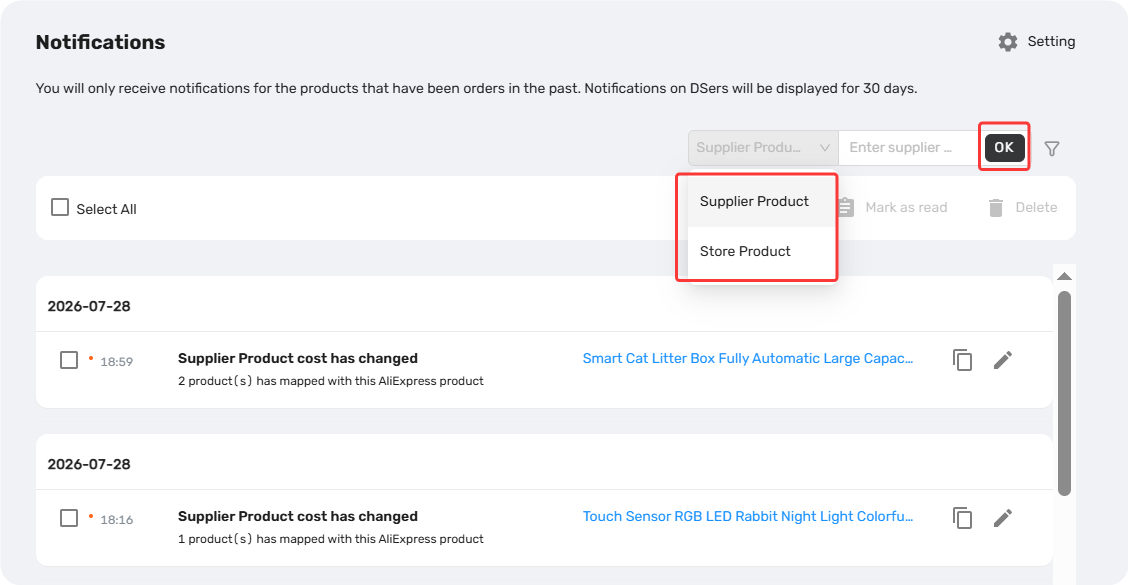Check the 18:59 notification checkbox
Viewport: 1128px width, 585px height.
pos(69,360)
